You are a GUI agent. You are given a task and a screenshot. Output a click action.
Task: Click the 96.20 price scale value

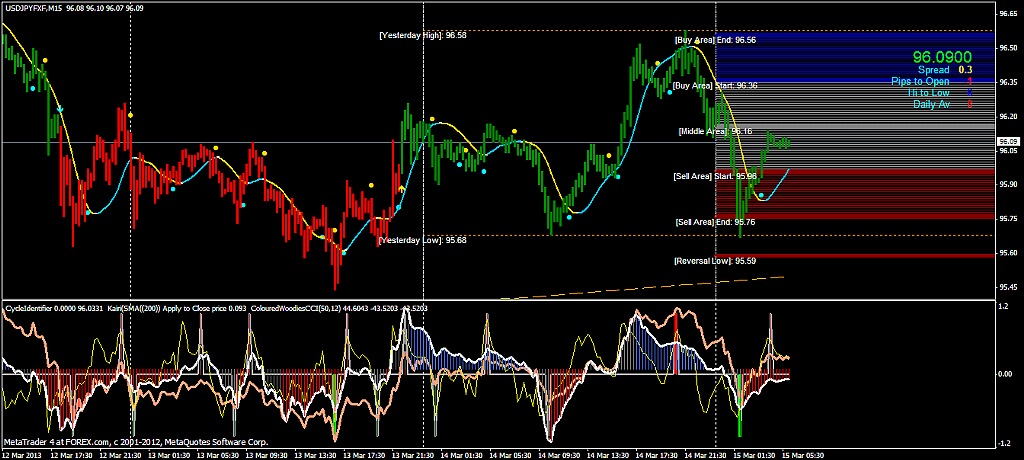click(1008, 116)
